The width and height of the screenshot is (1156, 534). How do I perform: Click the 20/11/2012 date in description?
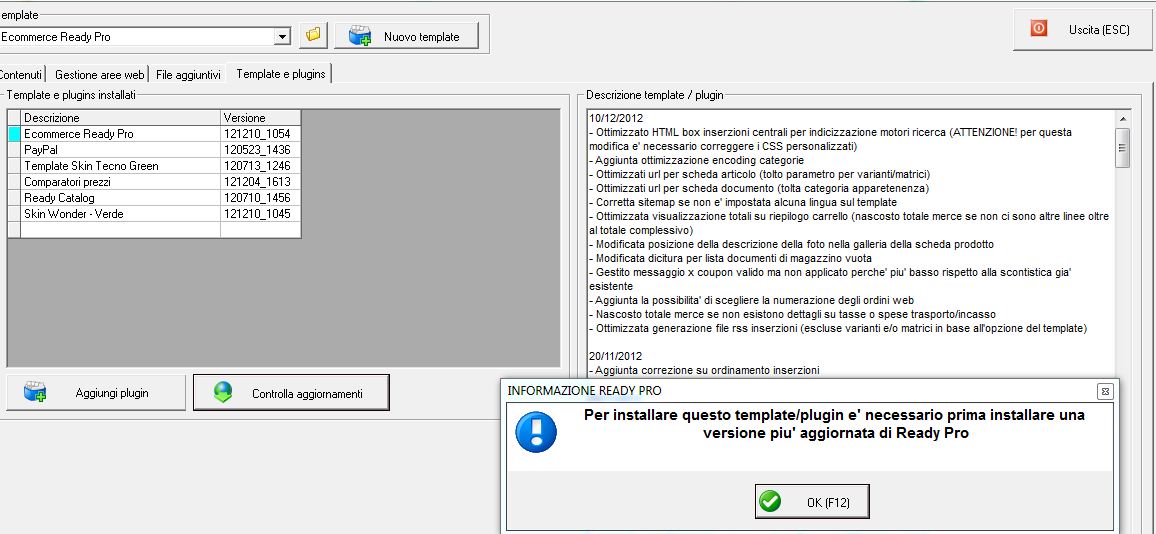616,356
